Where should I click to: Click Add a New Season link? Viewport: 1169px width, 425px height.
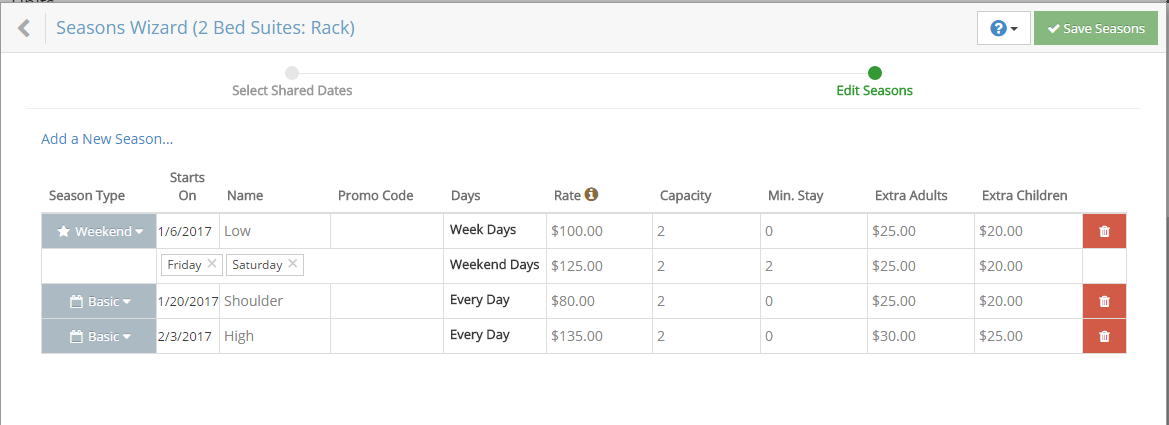click(x=107, y=139)
